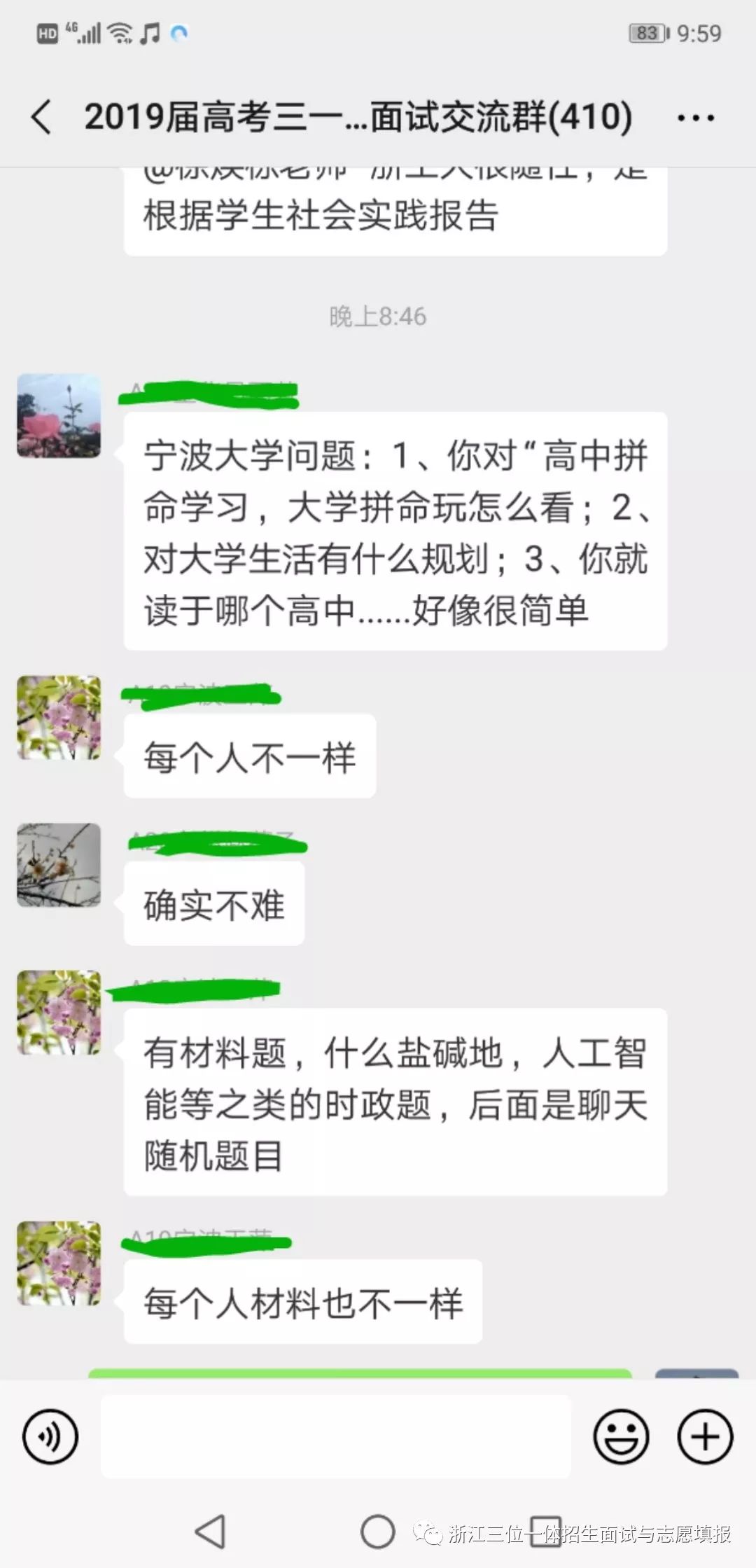Tap the pink rose avatar
The height and width of the screenshot is (1568, 756).
coord(59,416)
